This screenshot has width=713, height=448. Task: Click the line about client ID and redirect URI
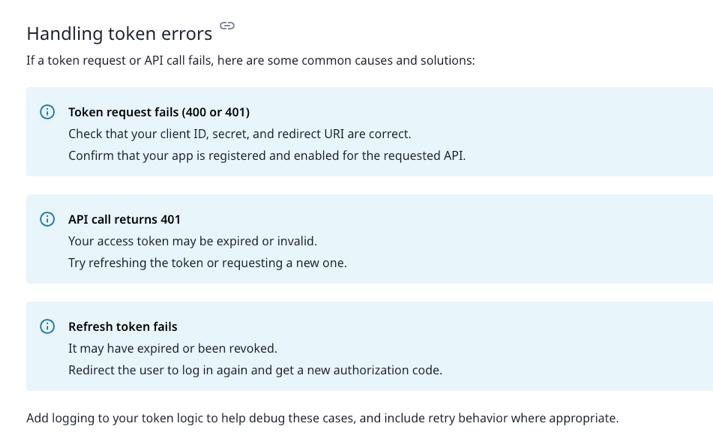pyautogui.click(x=239, y=134)
